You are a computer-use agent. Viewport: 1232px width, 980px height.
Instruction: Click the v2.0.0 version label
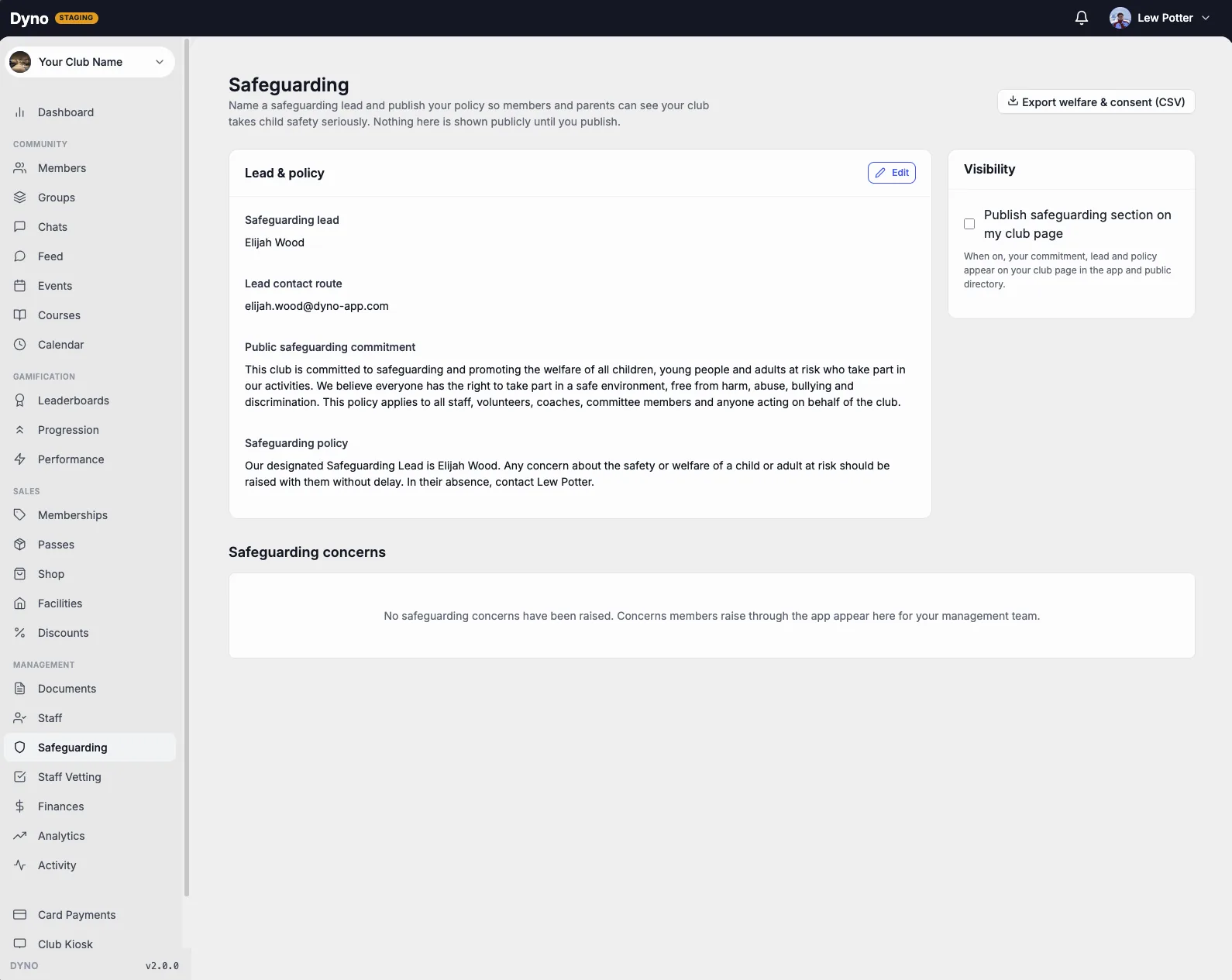tap(162, 966)
